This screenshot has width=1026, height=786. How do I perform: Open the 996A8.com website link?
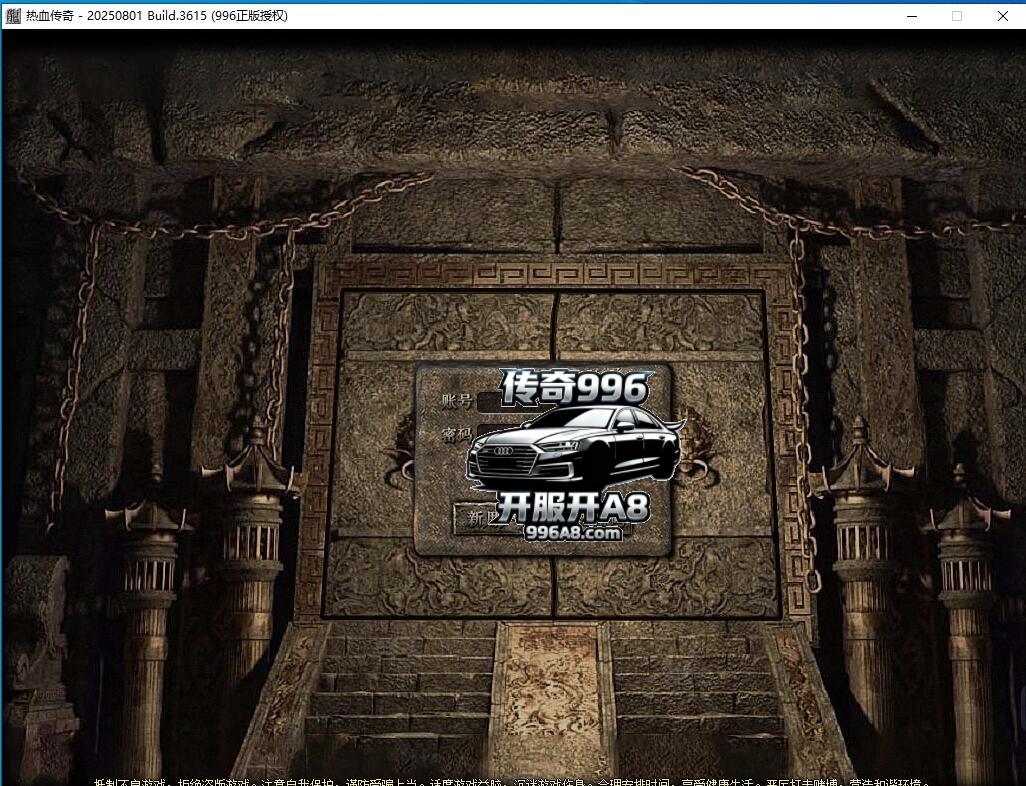[573, 533]
